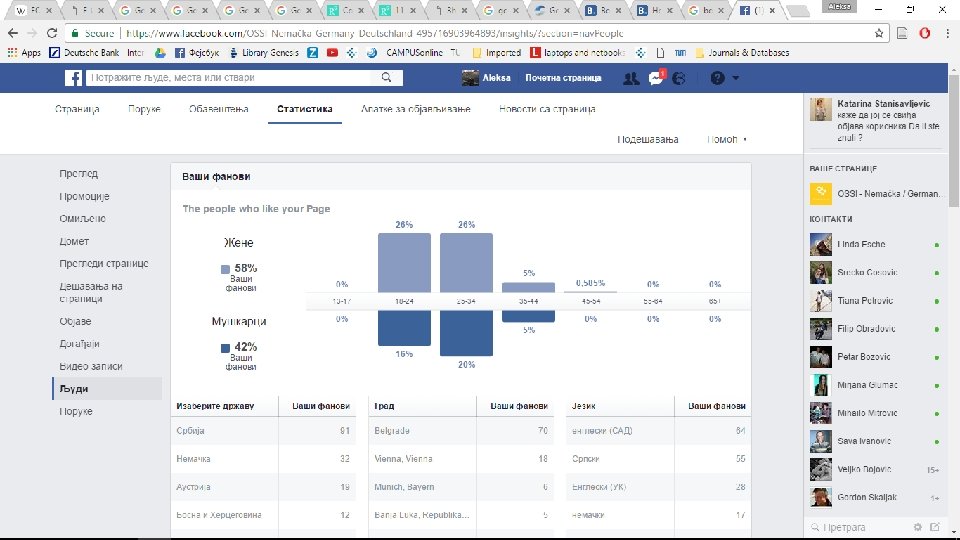Image resolution: width=960 pixels, height=540 pixels.
Task: Select Догађаји in sidebar
Action: [x=80, y=344]
